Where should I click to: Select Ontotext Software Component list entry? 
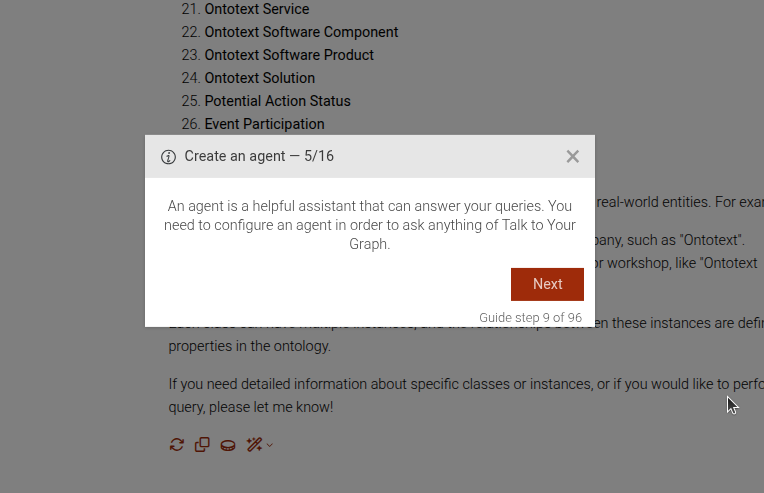[x=301, y=32]
